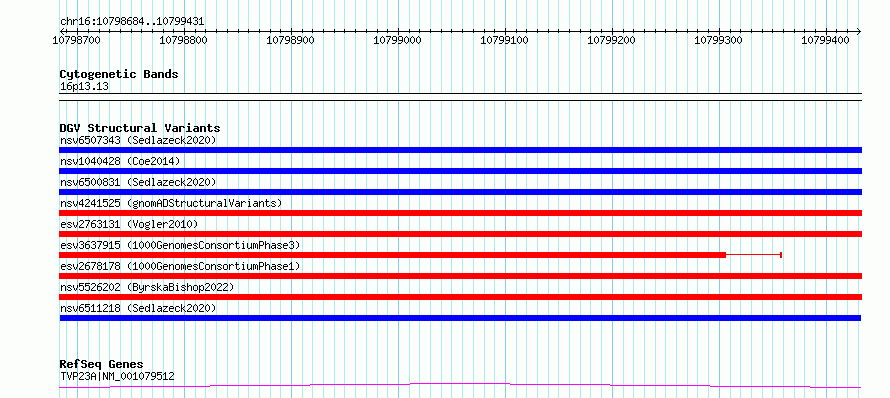Viewport: 890px width, 398px height.
Task: Select variant label nsv6511218 (Sedlazeck2020)
Action: [138, 308]
